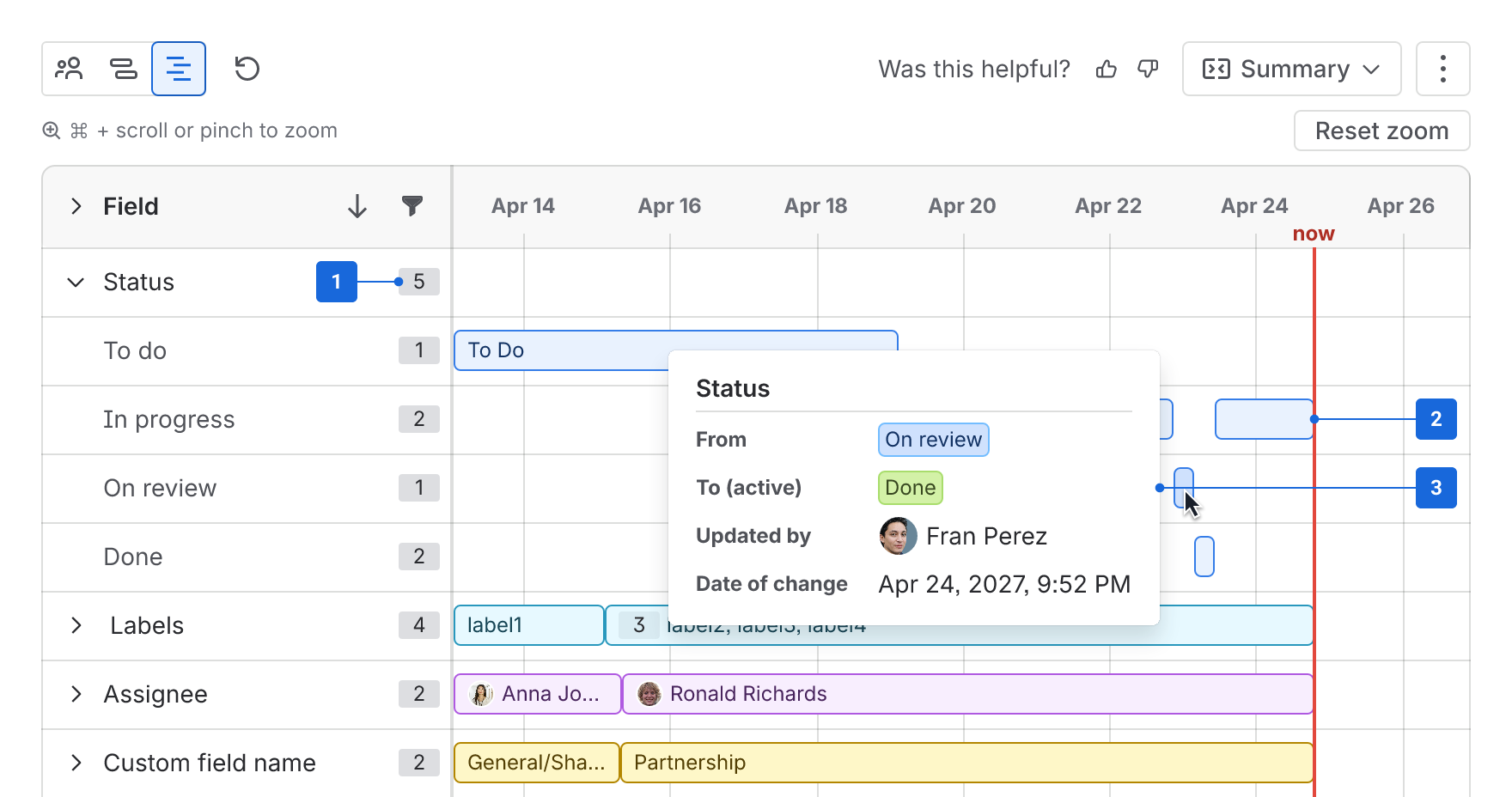Click the 3 count chip in labels bar
The image size is (1512, 797).
click(639, 625)
